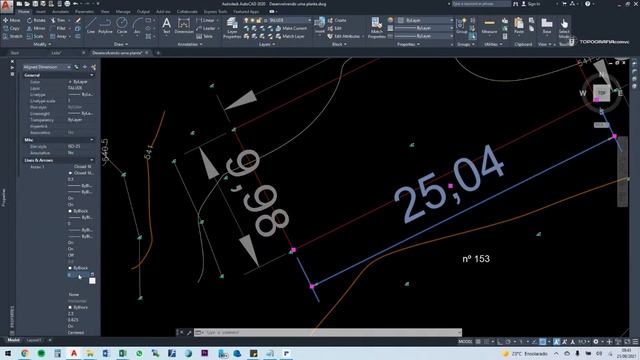Select the Array tool

58,36
